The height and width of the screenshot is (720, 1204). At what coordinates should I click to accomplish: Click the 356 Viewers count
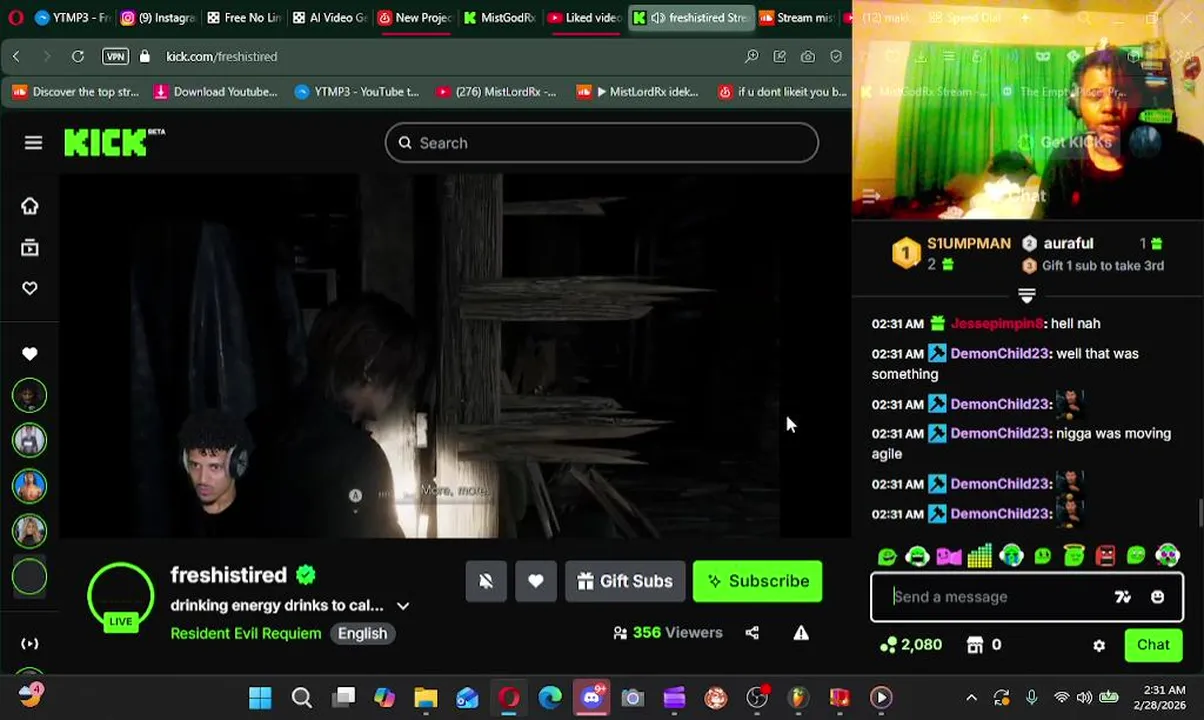pyautogui.click(x=667, y=633)
